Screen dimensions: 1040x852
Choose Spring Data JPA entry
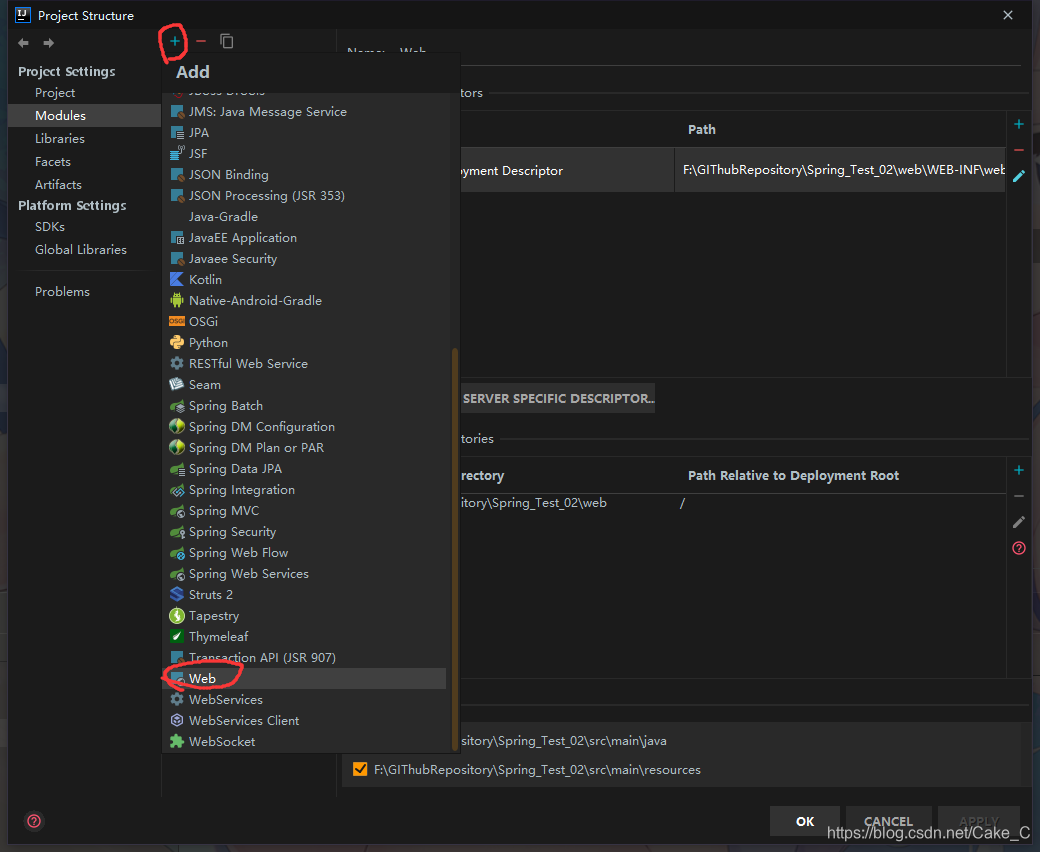pos(305,469)
